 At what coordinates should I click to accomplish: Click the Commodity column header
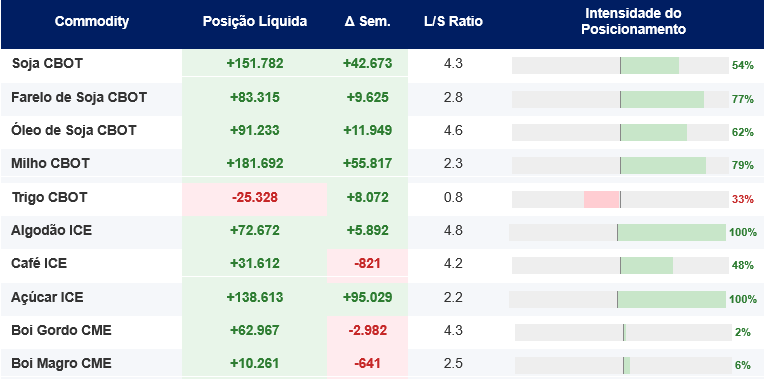tap(92, 21)
